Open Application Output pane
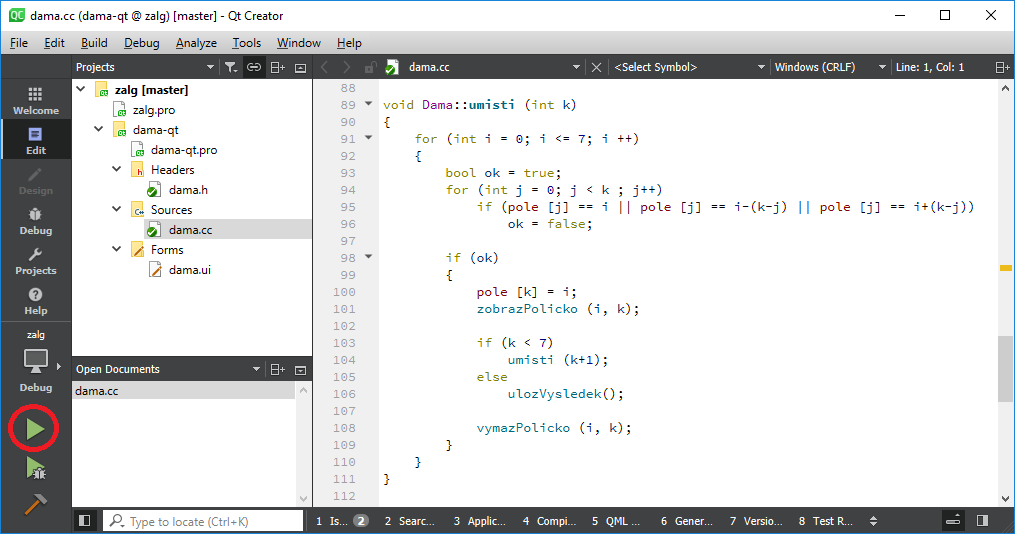Viewport: 1015px width, 534px height. [479, 520]
